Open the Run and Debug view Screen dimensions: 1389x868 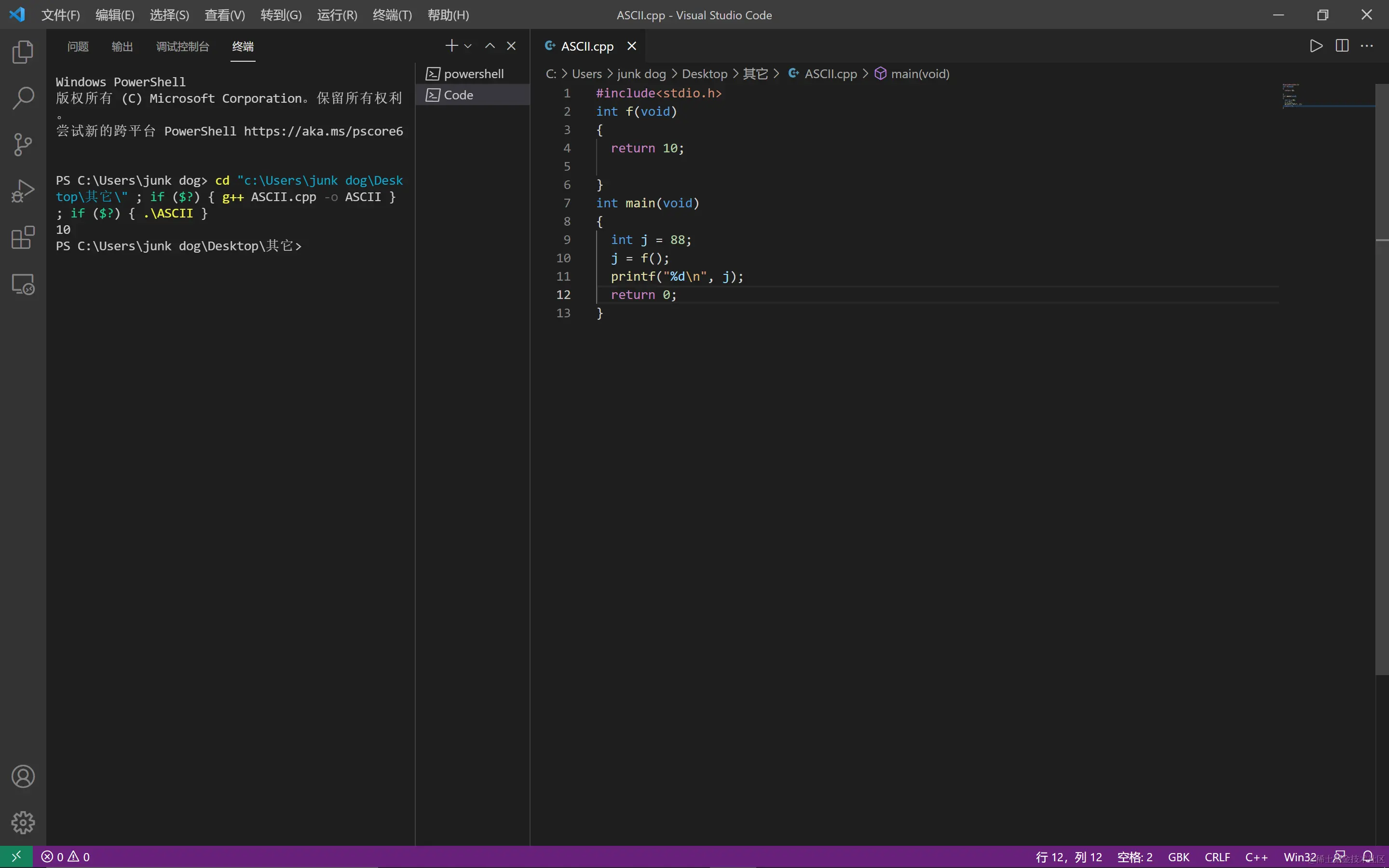coord(23,191)
